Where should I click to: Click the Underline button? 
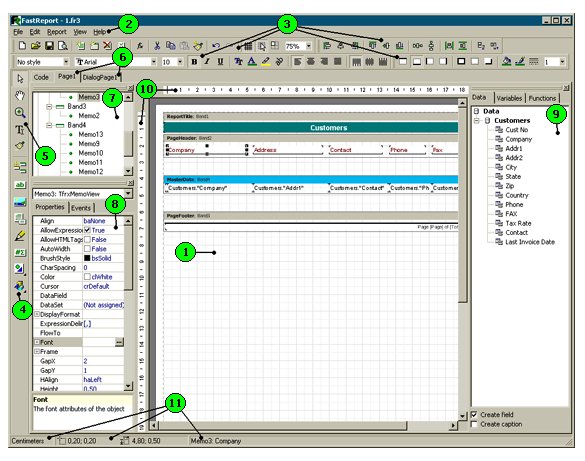coord(220,62)
